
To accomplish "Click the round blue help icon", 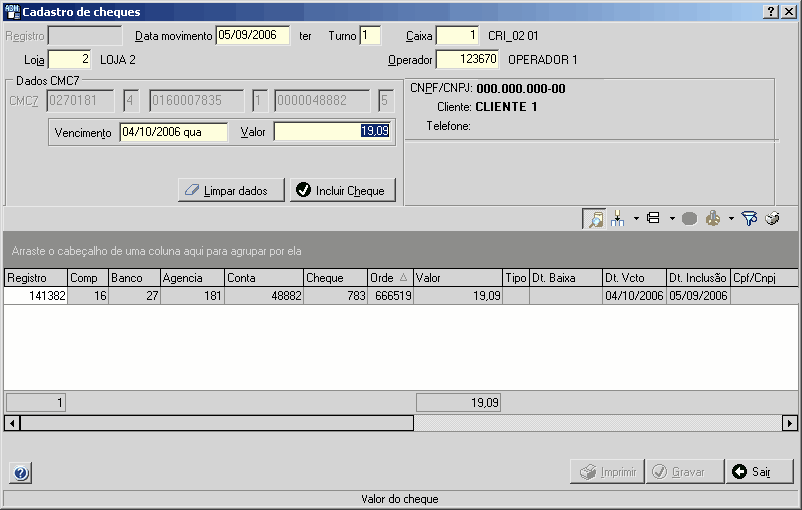I will click(21, 473).
